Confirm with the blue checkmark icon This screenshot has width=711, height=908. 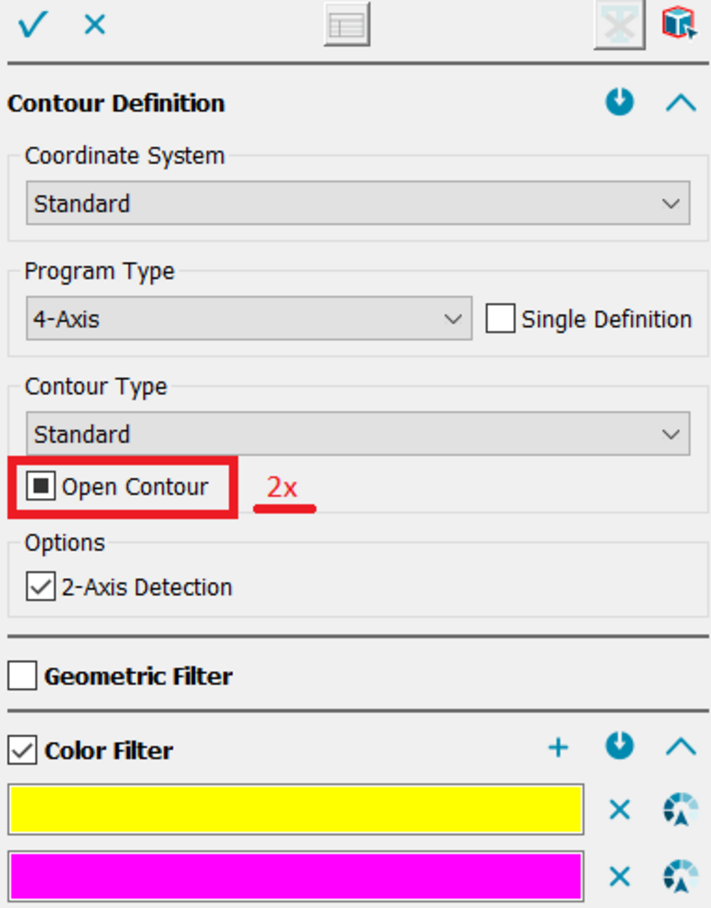point(32,24)
